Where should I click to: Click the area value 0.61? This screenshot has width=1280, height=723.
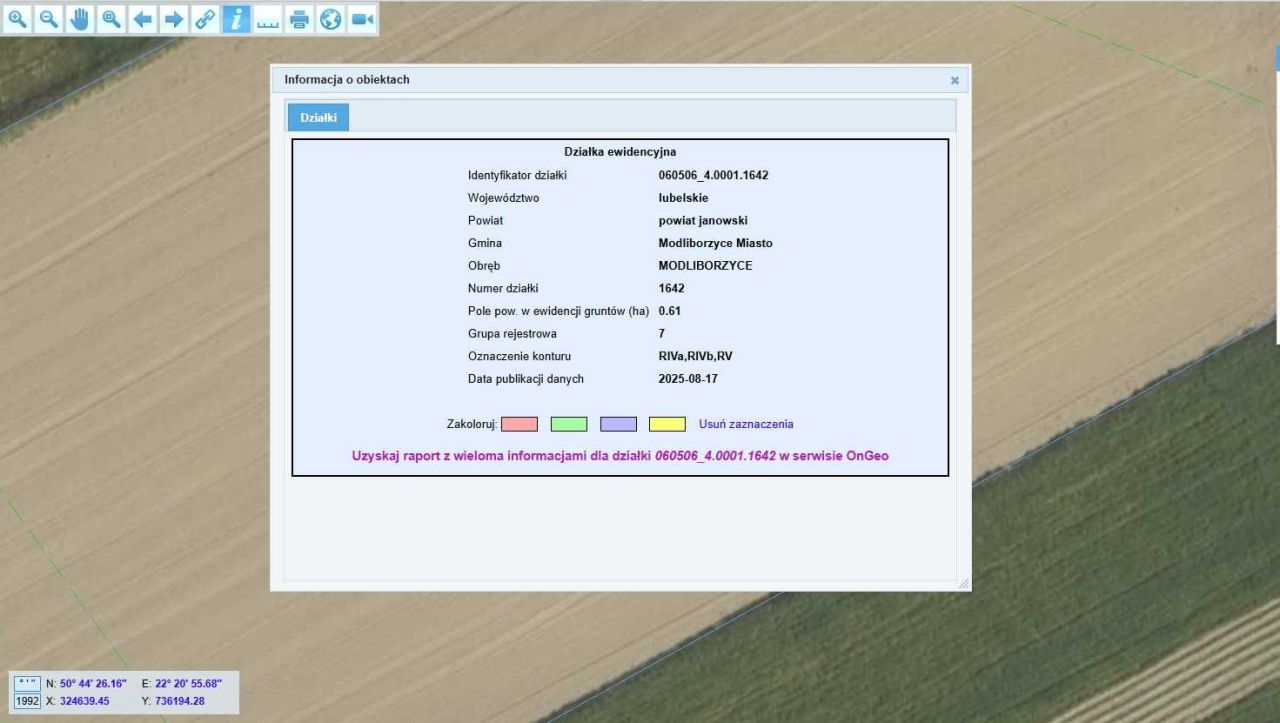(670, 311)
